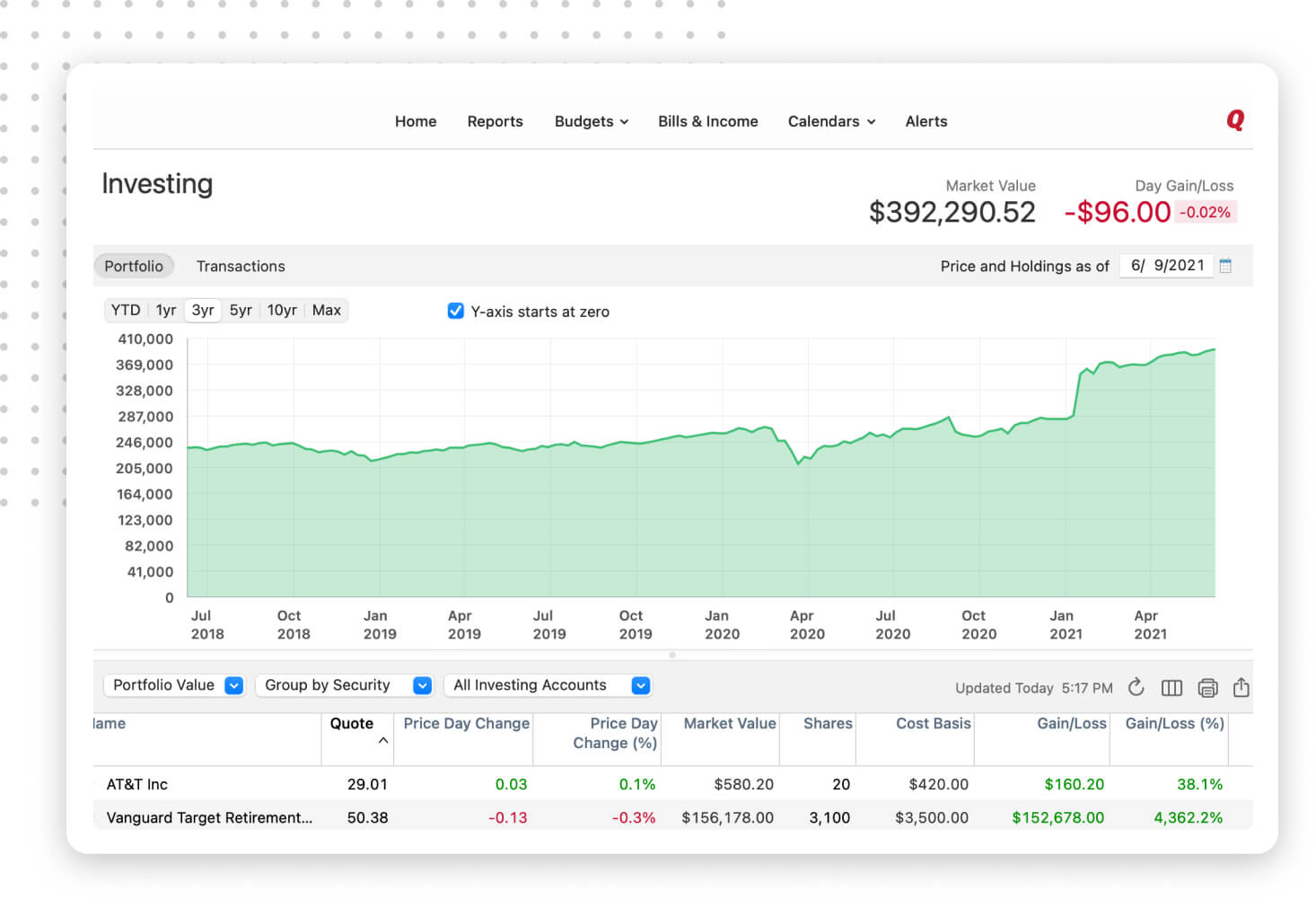The height and width of the screenshot is (899, 1316).
Task: Open the Portfolio Value dropdown
Action: click(x=174, y=685)
